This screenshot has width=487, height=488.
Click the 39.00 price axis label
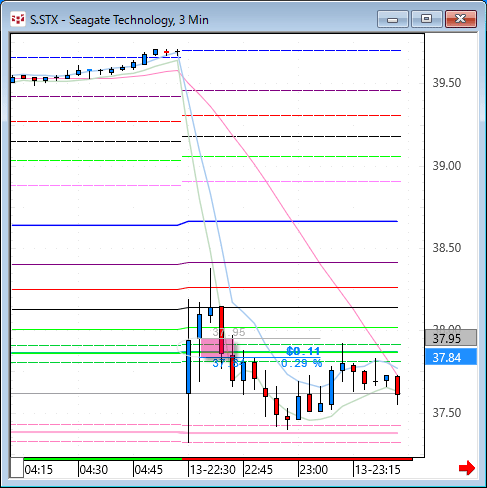click(x=447, y=165)
